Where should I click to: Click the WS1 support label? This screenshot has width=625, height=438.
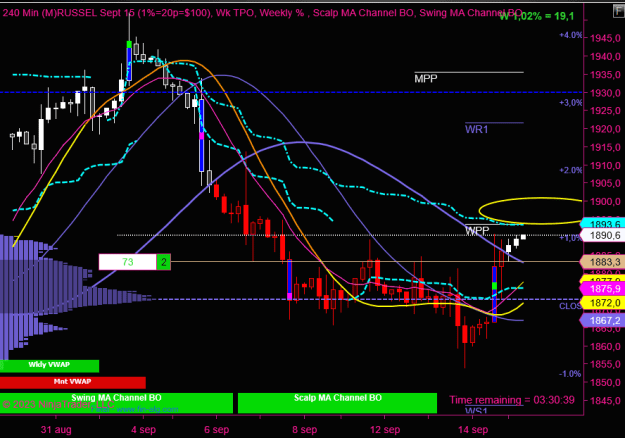click(x=476, y=411)
